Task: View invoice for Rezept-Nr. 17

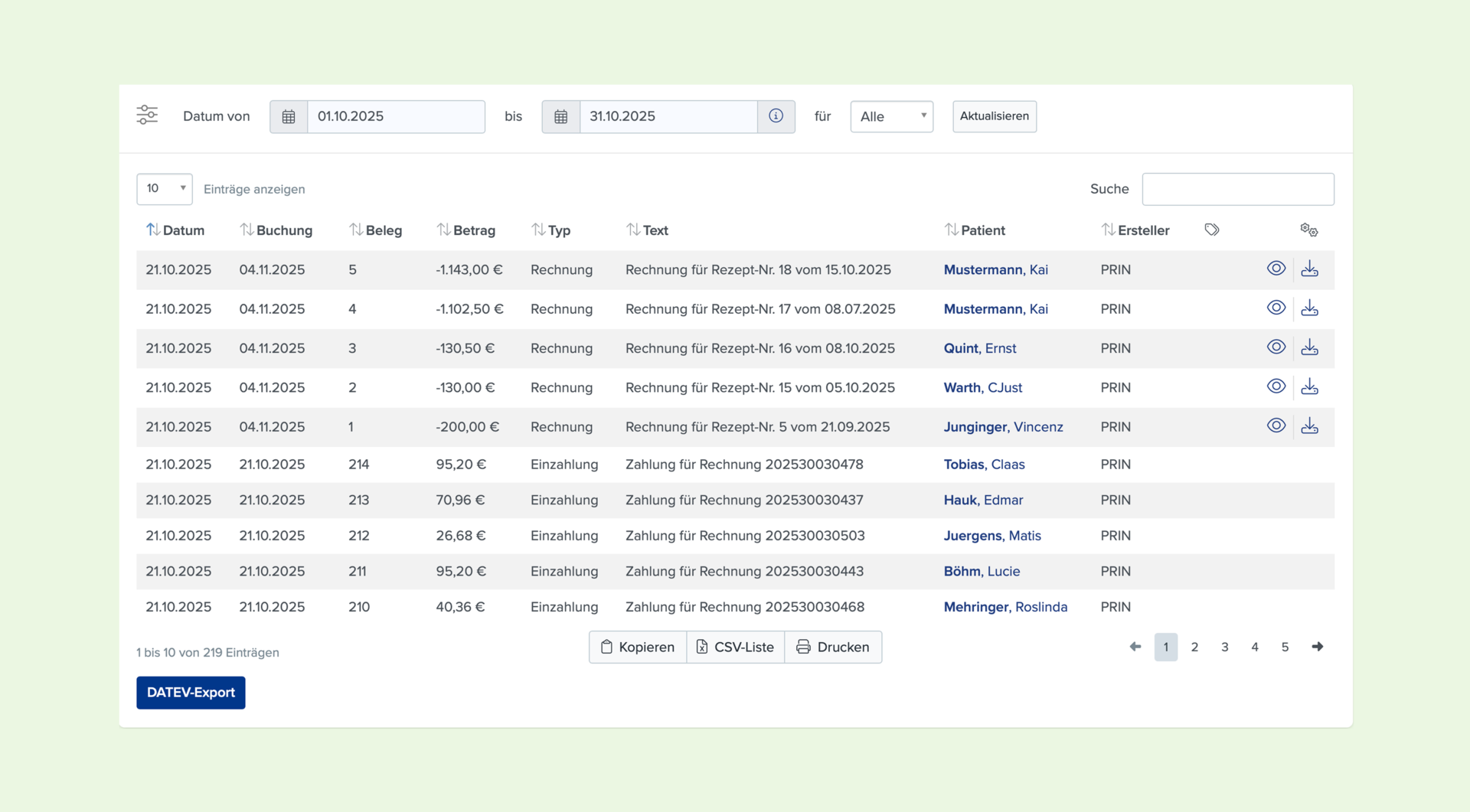Action: coord(1276,308)
